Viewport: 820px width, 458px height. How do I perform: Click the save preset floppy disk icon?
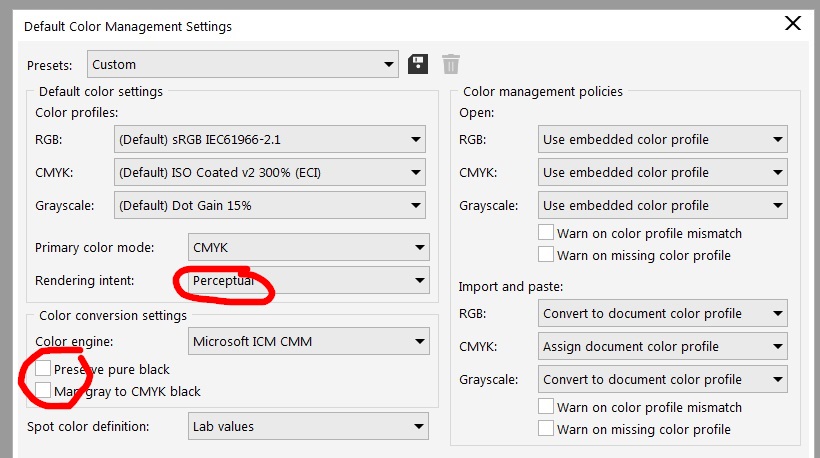[x=418, y=64]
